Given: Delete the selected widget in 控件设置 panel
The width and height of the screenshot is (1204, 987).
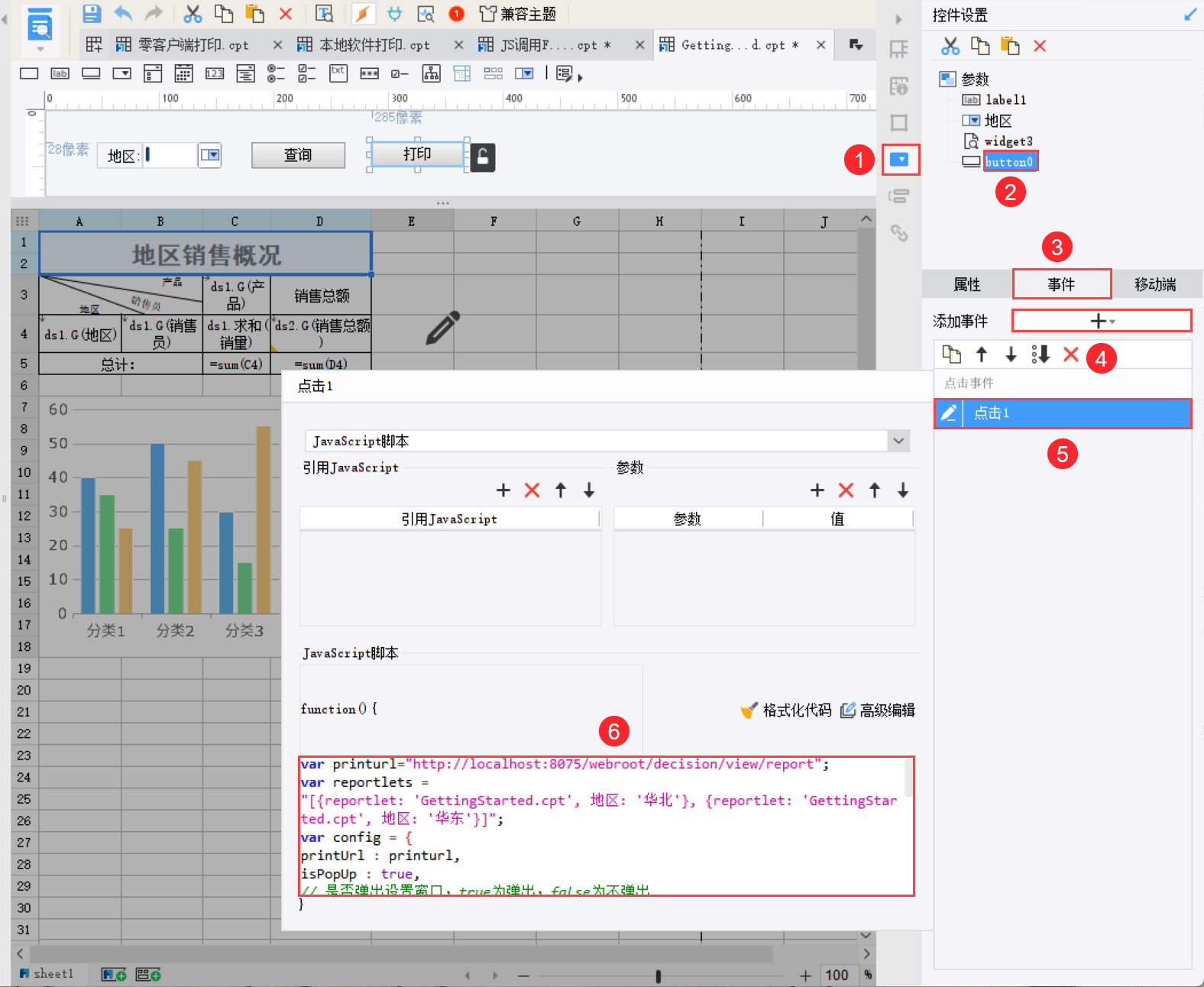Looking at the screenshot, I should point(1040,46).
